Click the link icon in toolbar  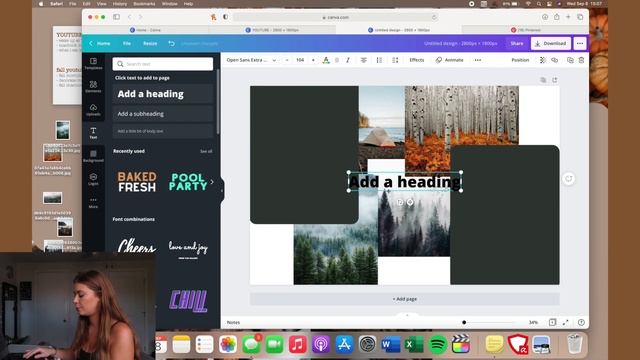coord(554,60)
